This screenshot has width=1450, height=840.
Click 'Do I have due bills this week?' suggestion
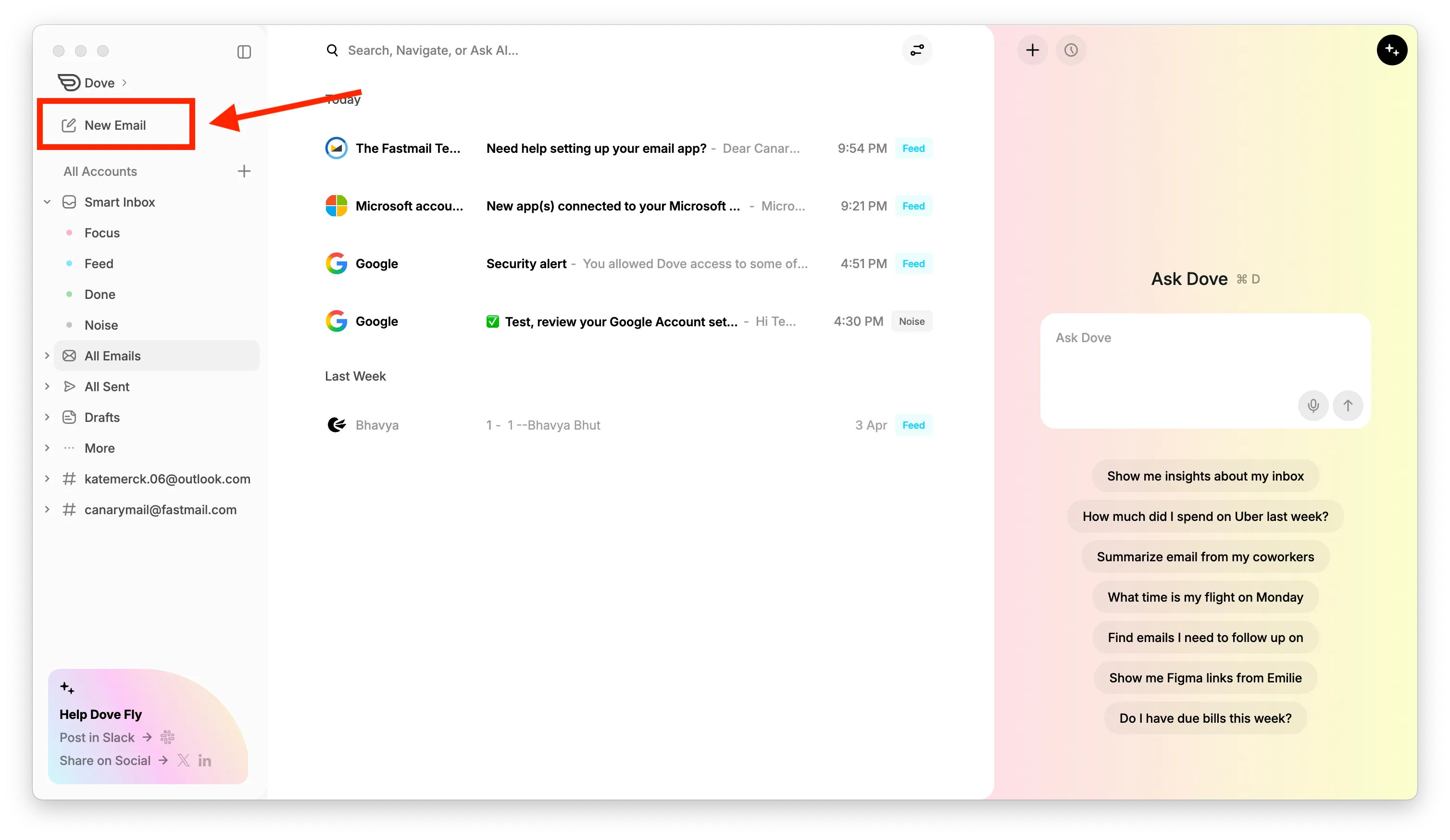pyautogui.click(x=1205, y=718)
